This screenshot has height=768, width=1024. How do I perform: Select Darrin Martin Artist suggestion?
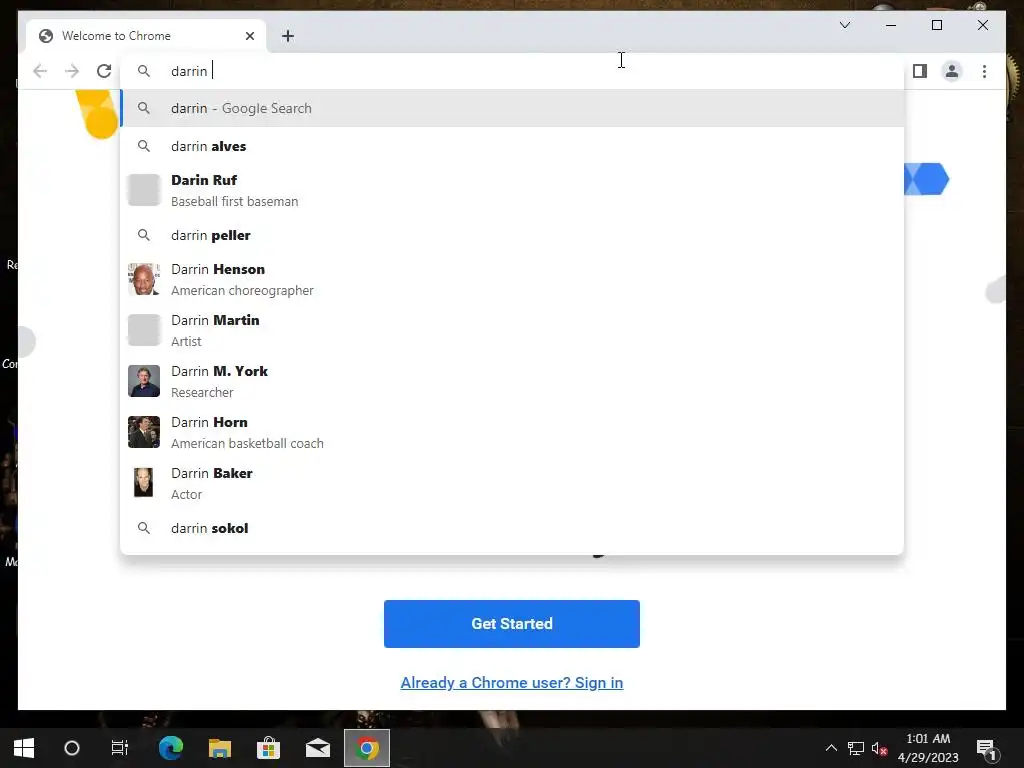tap(513, 330)
